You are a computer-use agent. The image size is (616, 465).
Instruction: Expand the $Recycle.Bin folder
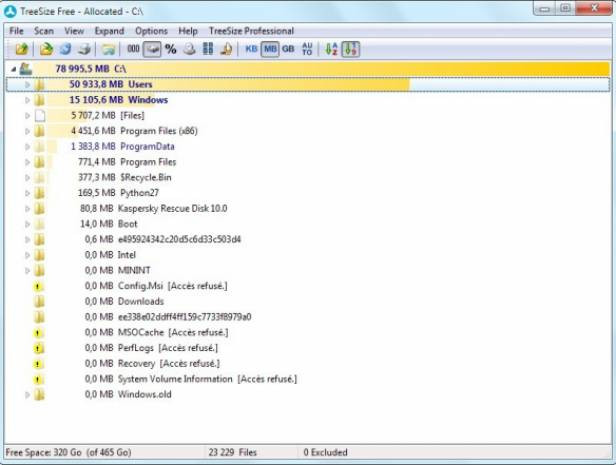pos(27,178)
